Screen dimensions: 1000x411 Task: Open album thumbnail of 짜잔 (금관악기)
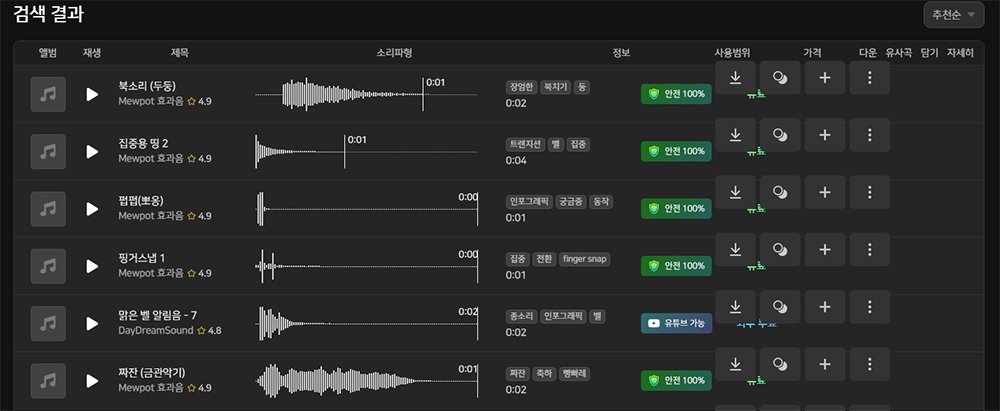tap(48, 381)
